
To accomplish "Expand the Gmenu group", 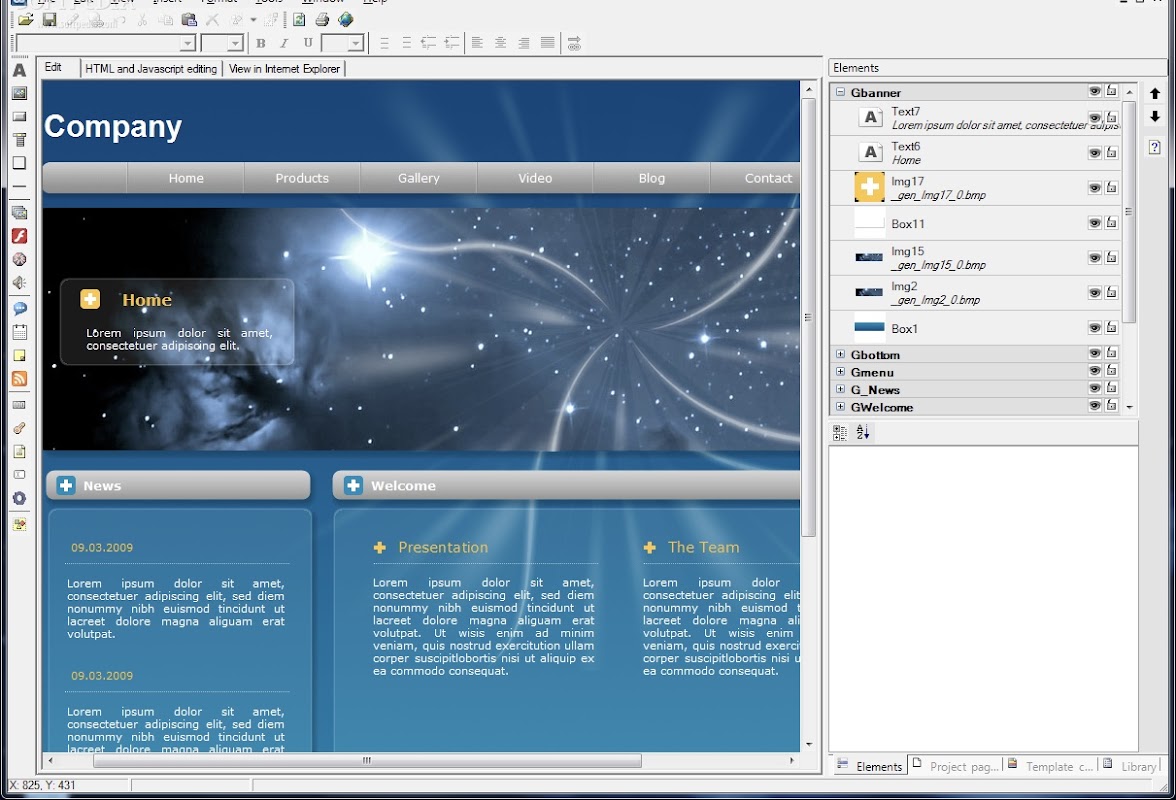I will [x=840, y=372].
